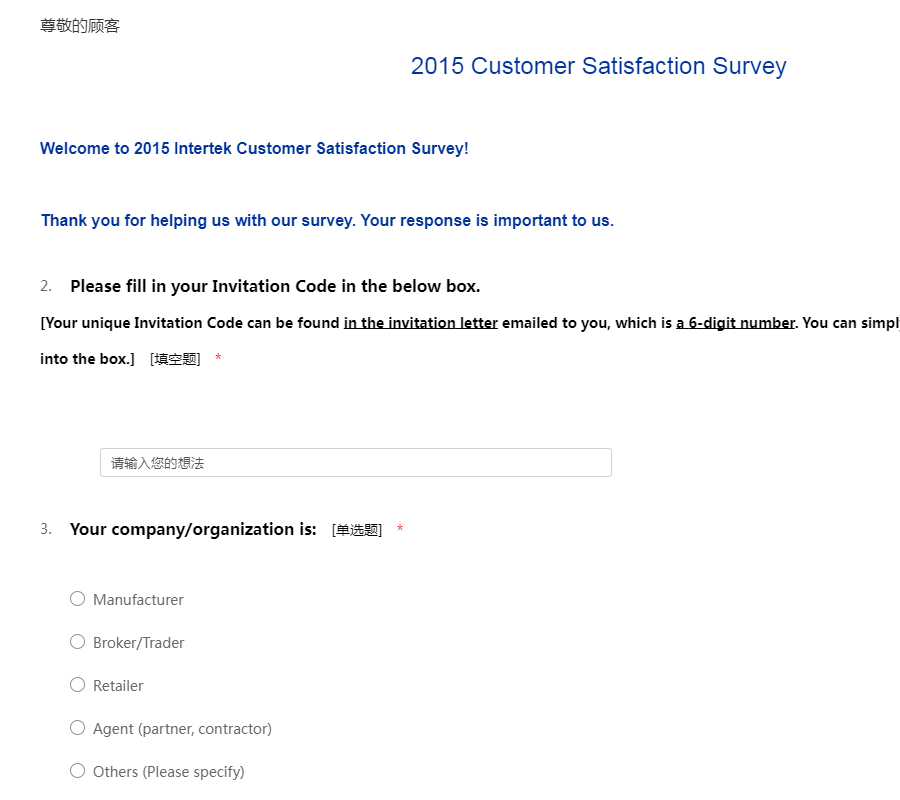The image size is (900, 800).
Task: Pick the Retailer radio button
Action: pos(77,685)
